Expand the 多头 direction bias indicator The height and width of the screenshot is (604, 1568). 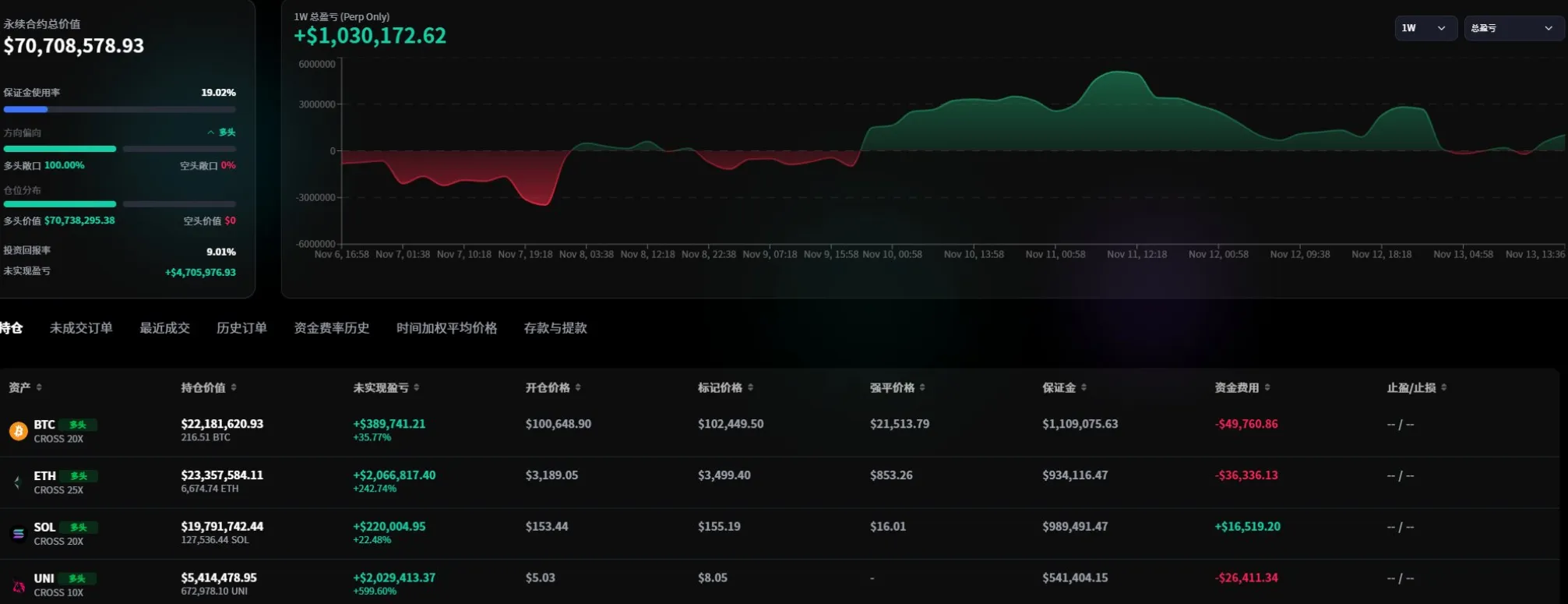(221, 132)
